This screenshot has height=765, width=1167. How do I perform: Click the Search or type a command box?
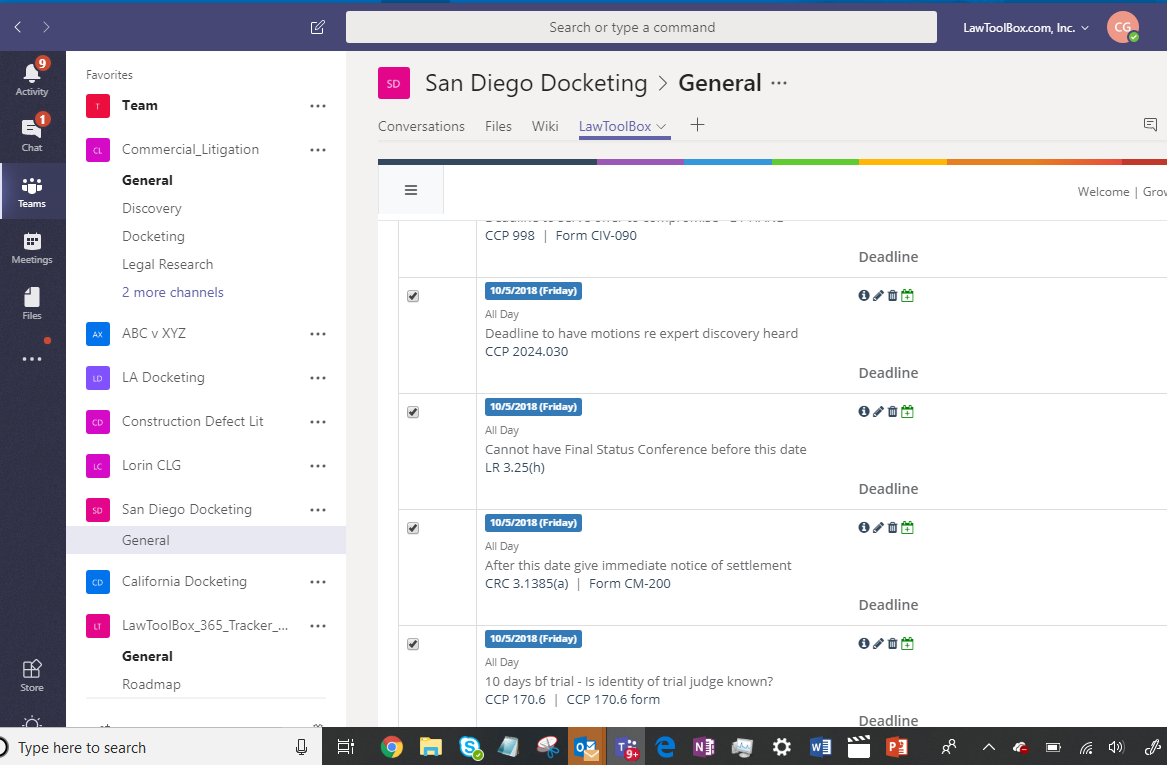641,27
